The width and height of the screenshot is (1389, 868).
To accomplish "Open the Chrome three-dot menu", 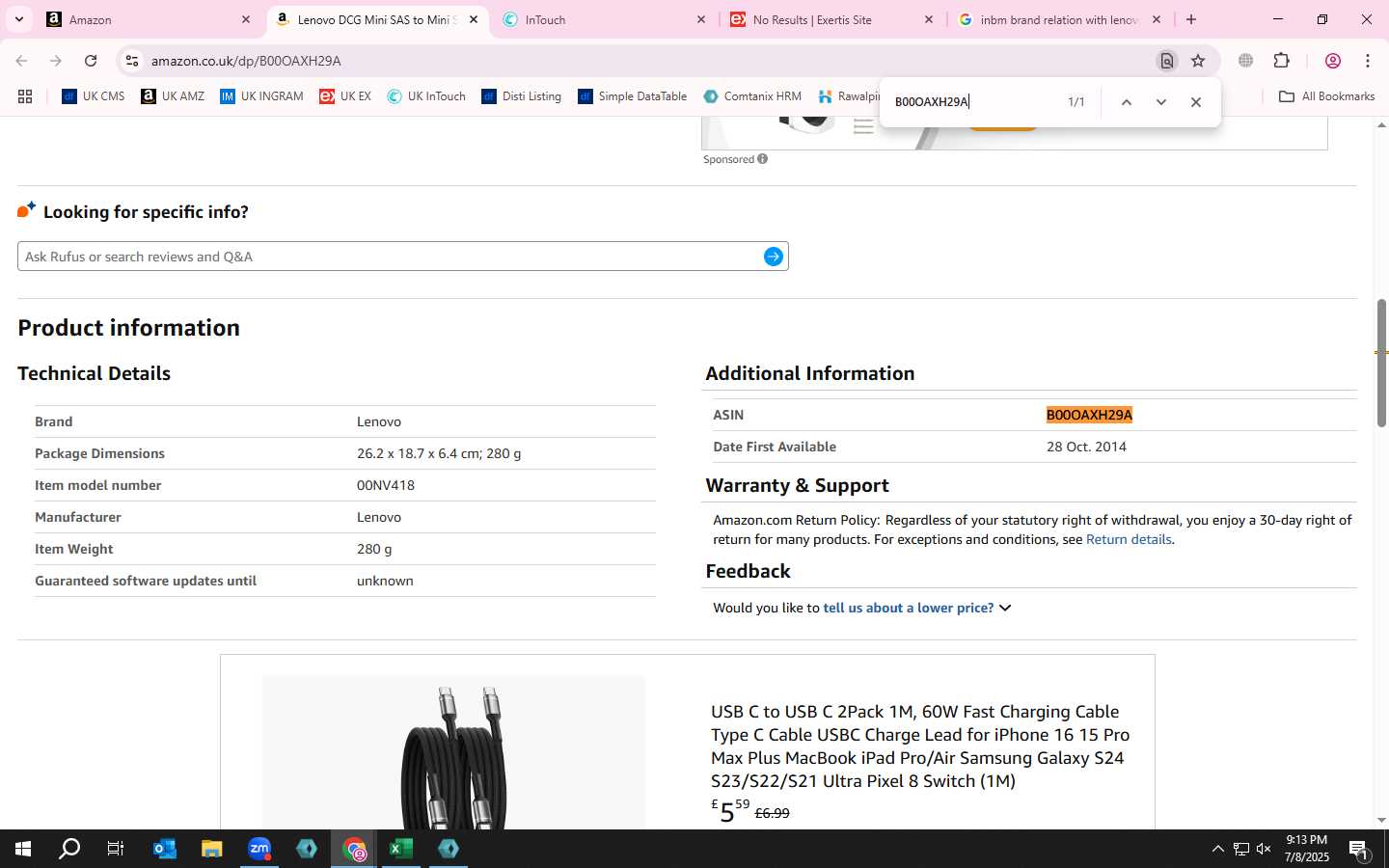I will click(x=1368, y=61).
